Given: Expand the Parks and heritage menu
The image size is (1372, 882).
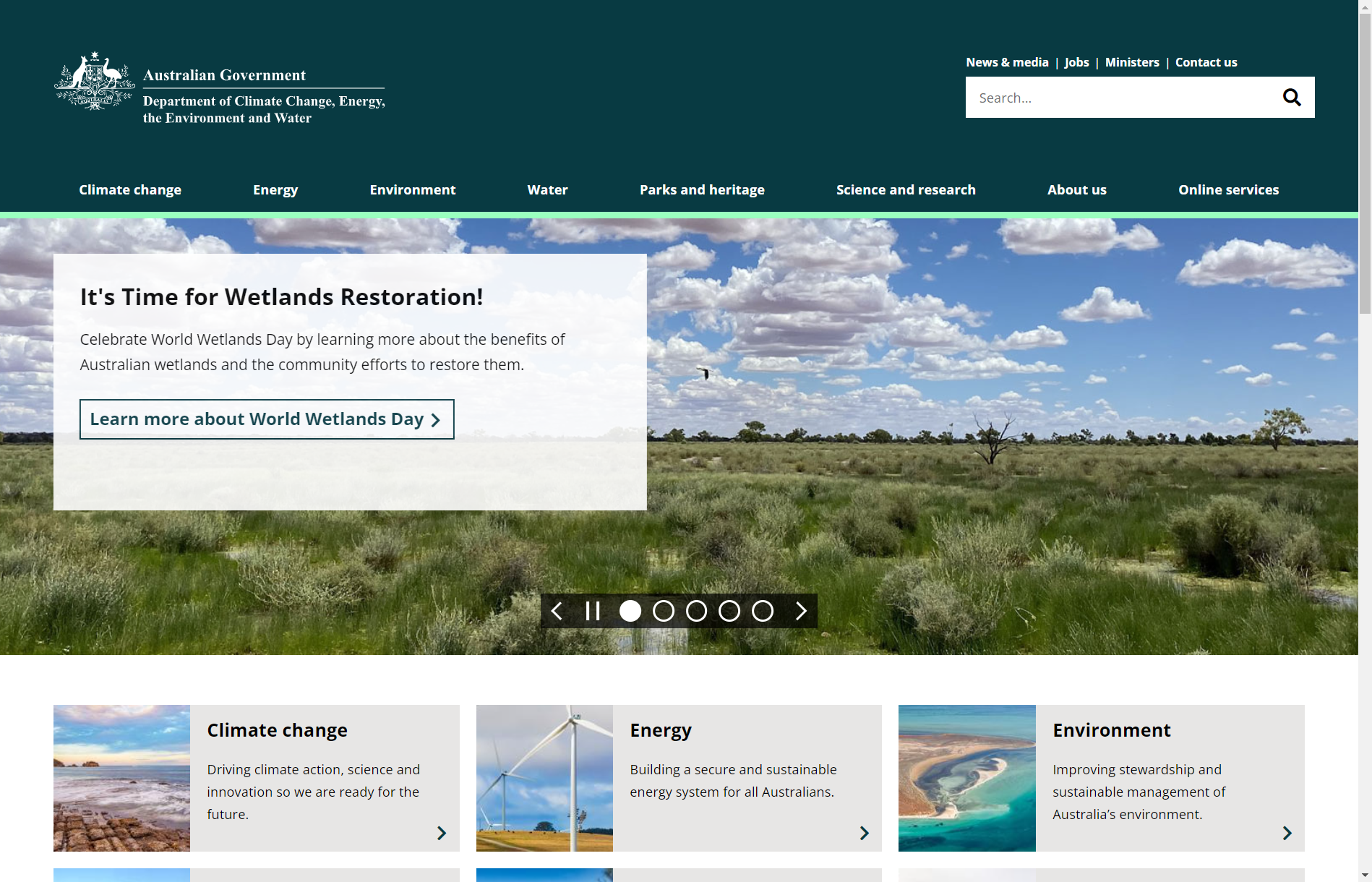Looking at the screenshot, I should (x=701, y=189).
